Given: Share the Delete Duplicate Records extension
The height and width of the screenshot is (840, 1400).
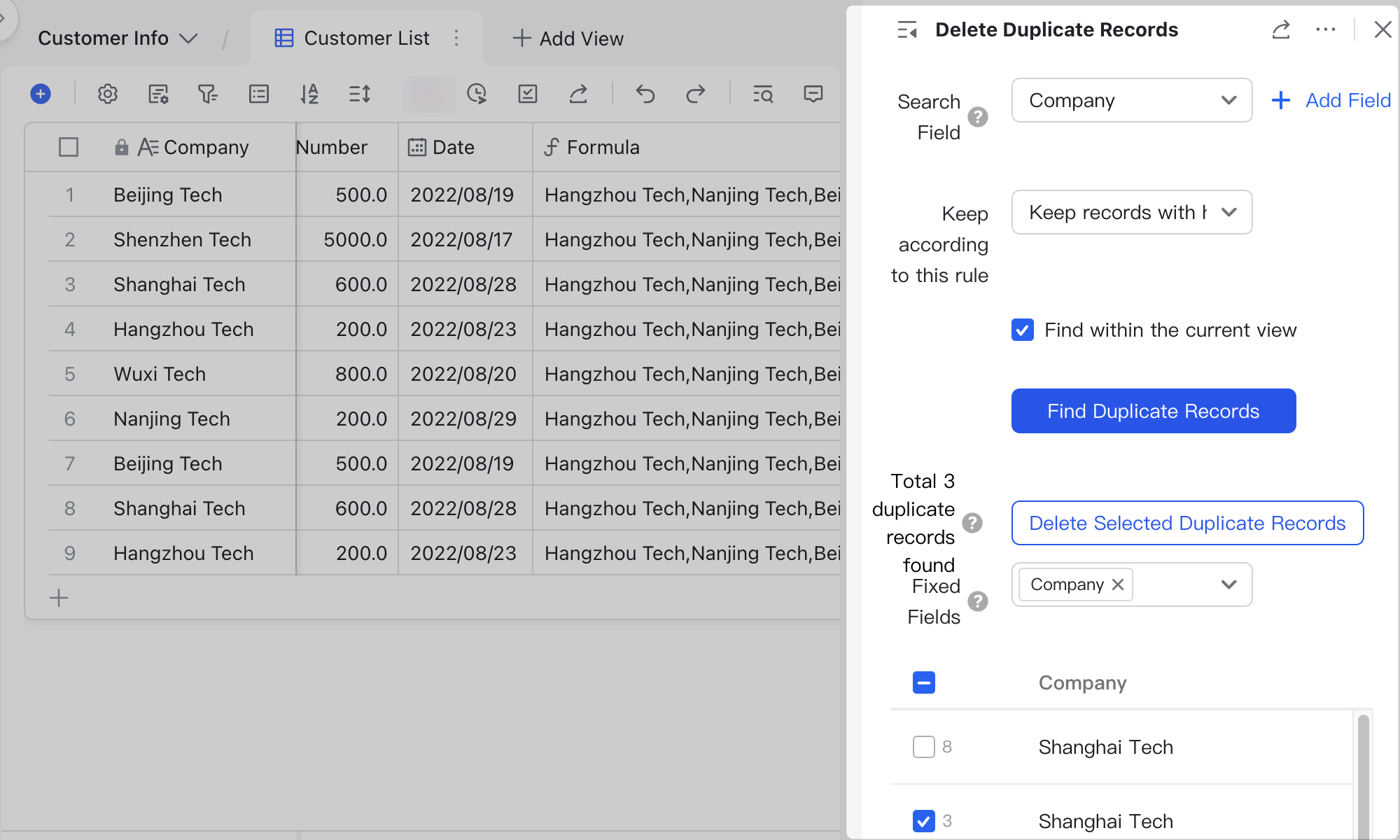Looking at the screenshot, I should pos(1281,29).
